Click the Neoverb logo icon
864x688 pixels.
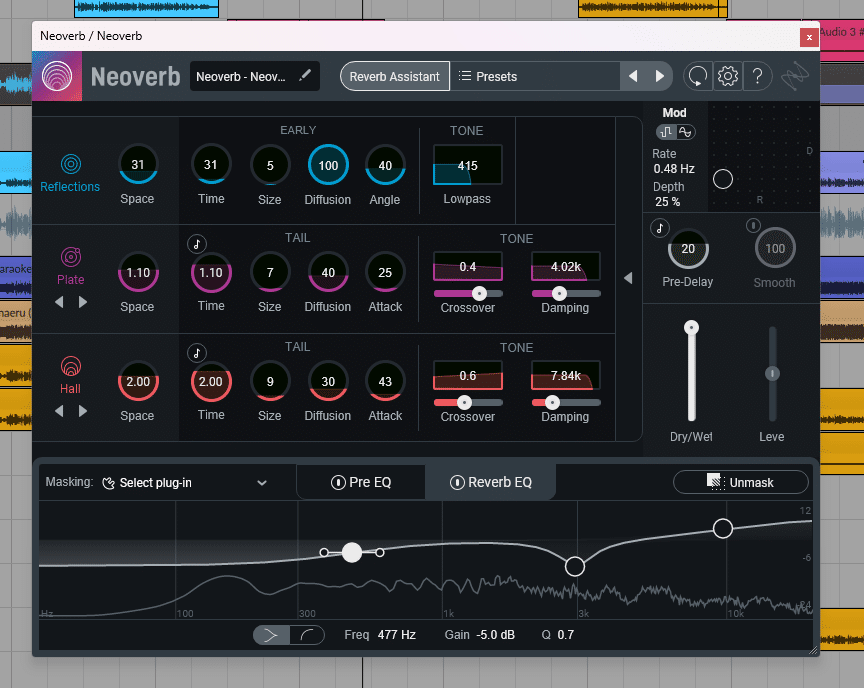coord(57,76)
